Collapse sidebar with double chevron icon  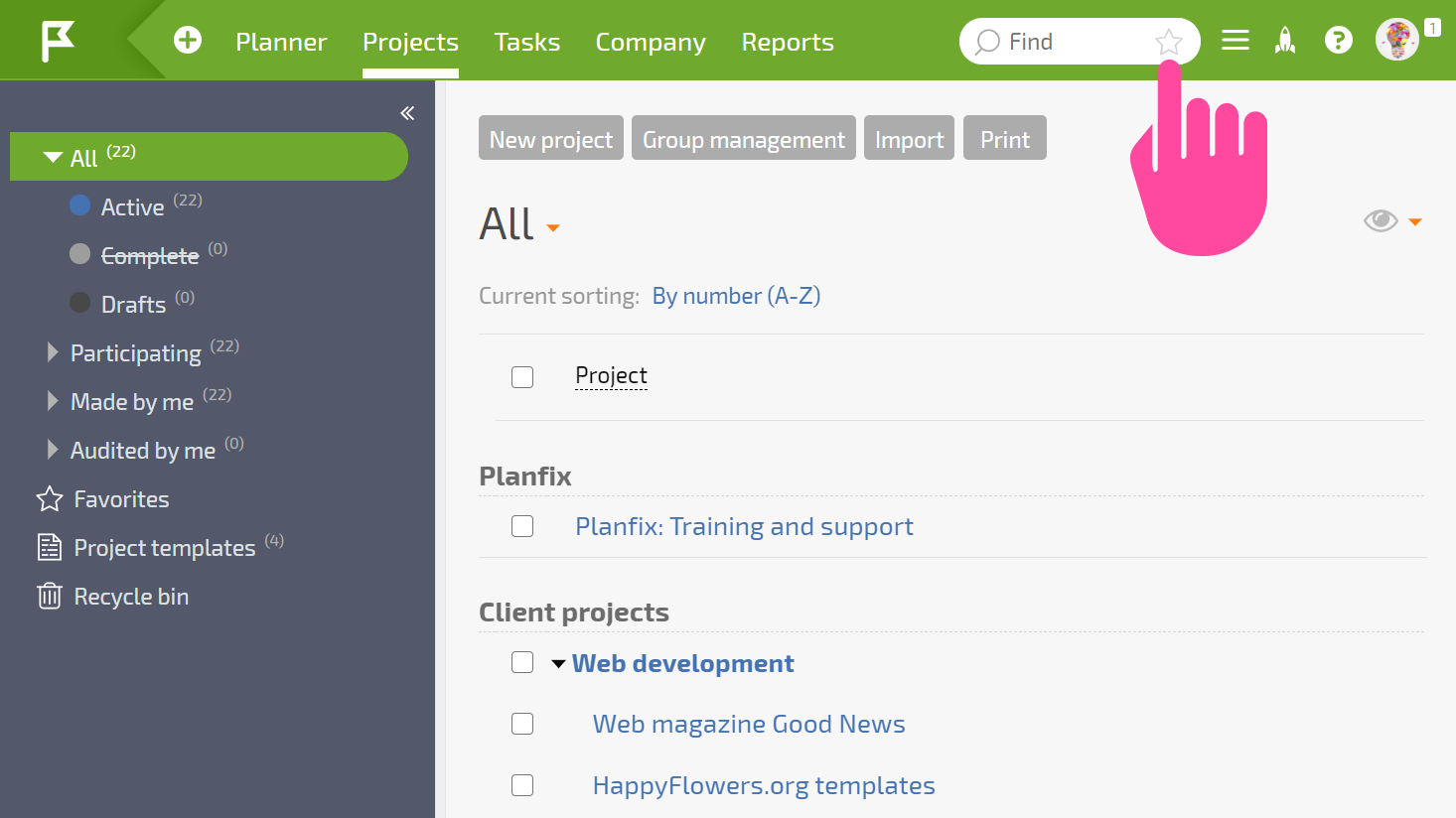click(407, 113)
